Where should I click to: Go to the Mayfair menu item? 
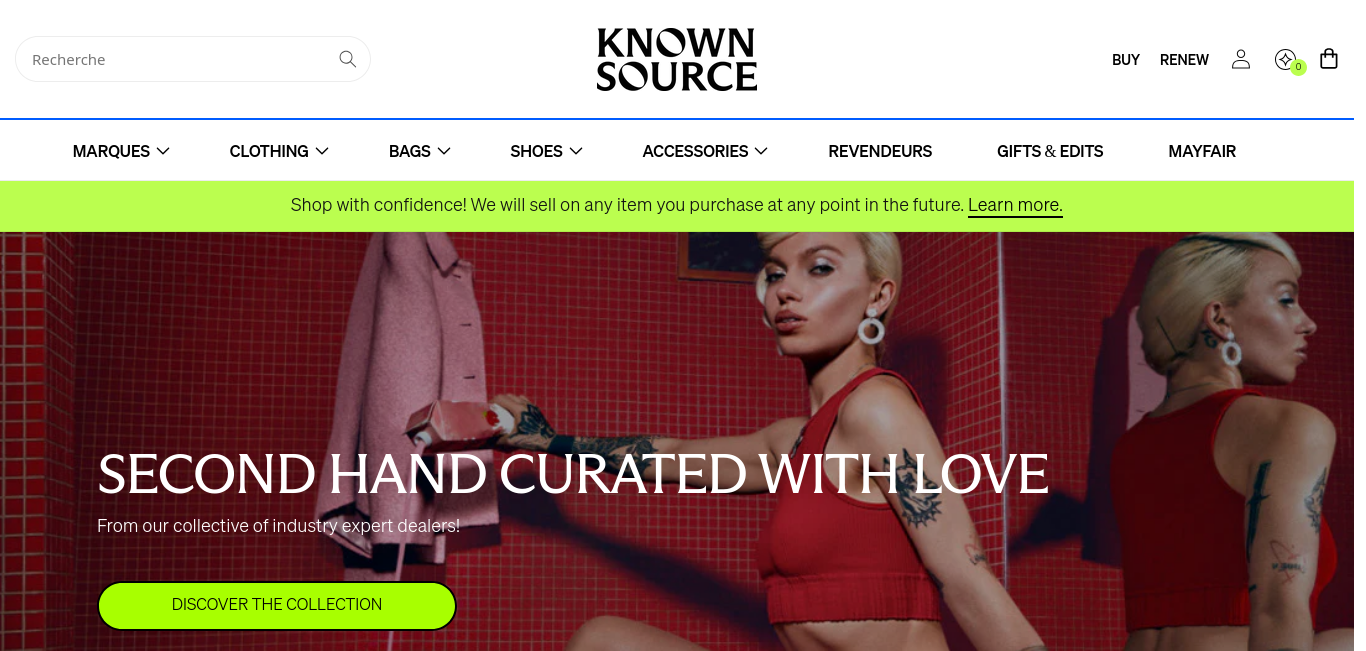[x=1202, y=151]
